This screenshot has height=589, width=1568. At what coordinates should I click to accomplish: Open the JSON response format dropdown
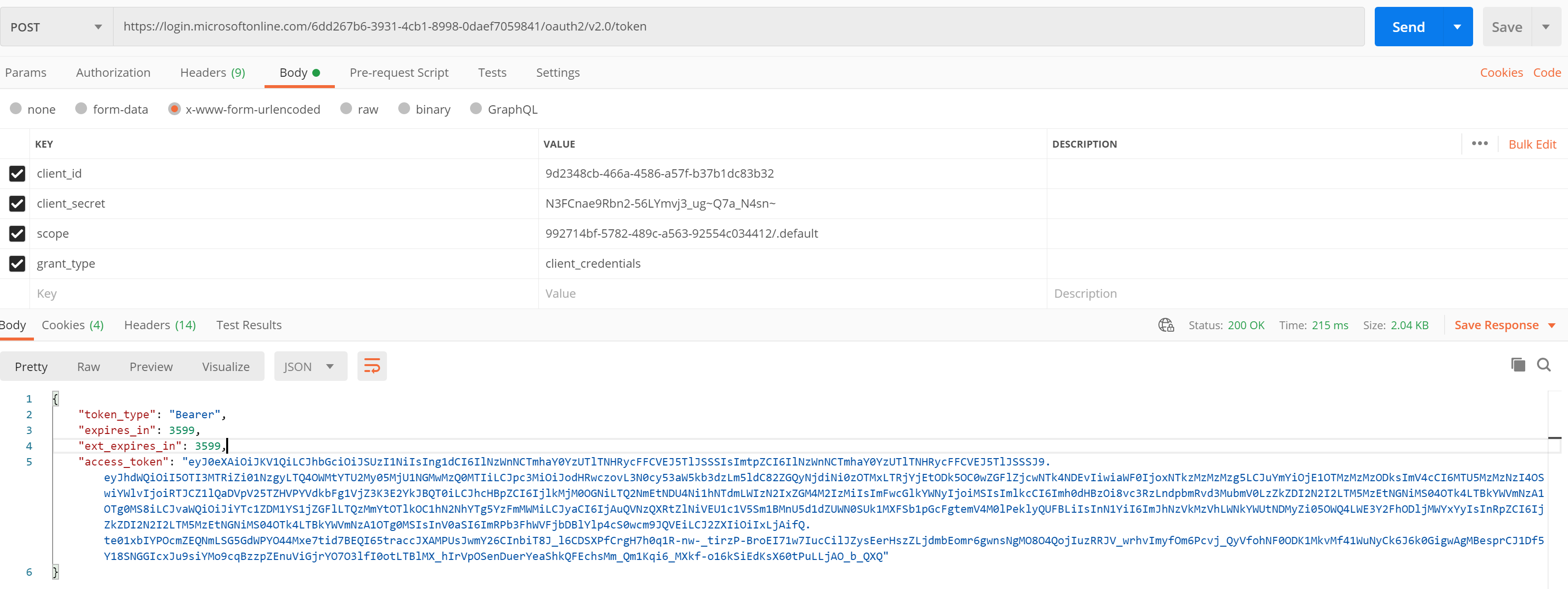(310, 366)
